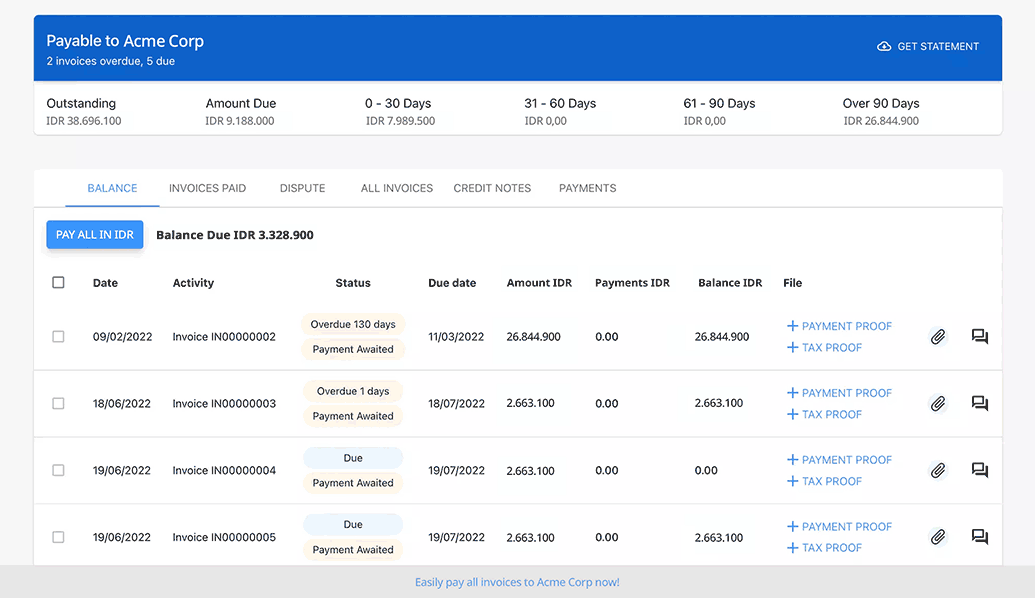Open attachments for Invoice IN00000004
The height and width of the screenshot is (598, 1035).
click(938, 470)
